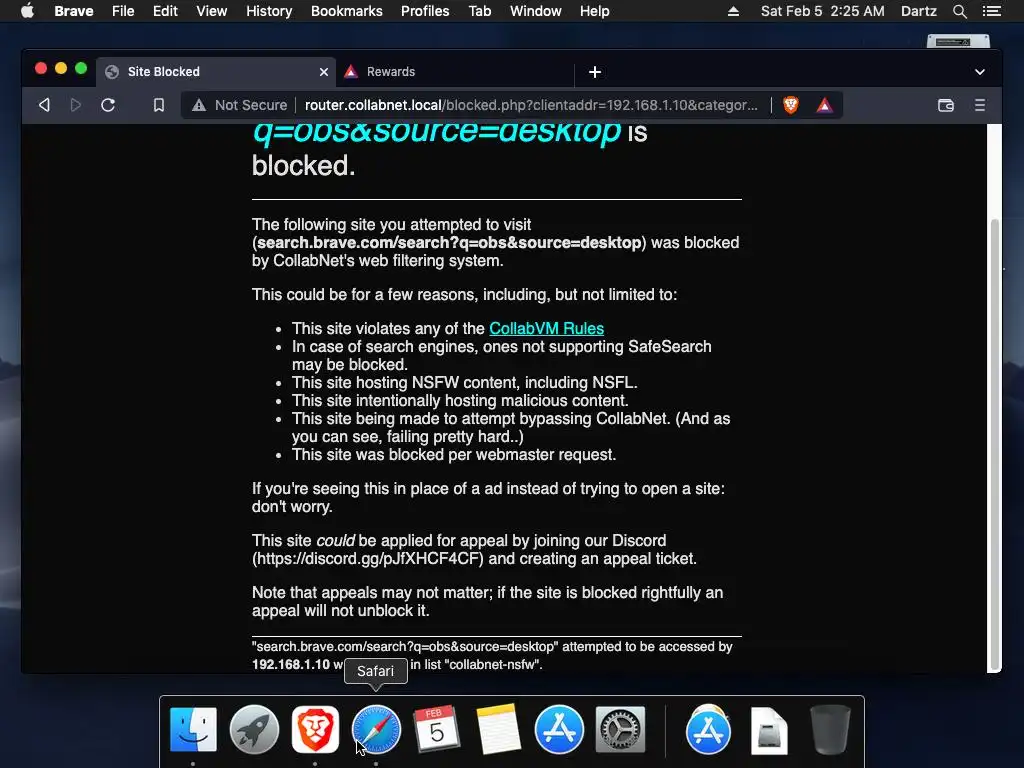
Task: Click the 192.168.1.10 address text
Action: [x=291, y=665]
